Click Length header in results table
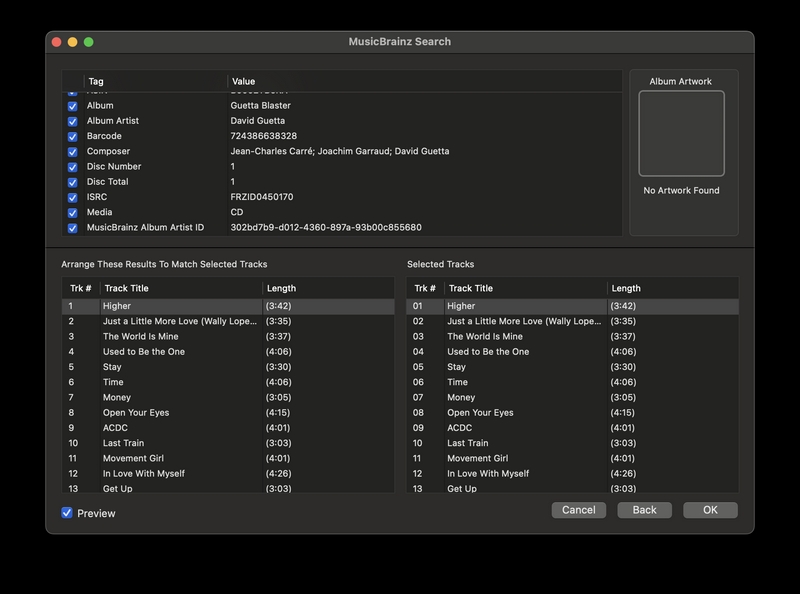The height and width of the screenshot is (594, 800). (x=329, y=288)
